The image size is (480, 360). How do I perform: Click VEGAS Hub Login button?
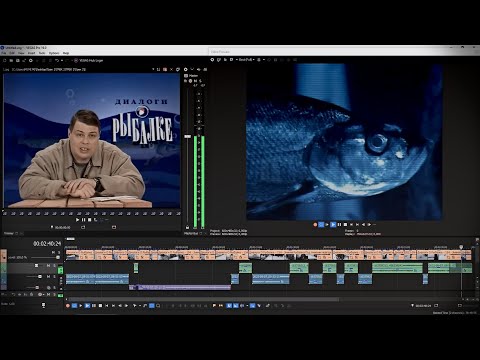pos(88,60)
